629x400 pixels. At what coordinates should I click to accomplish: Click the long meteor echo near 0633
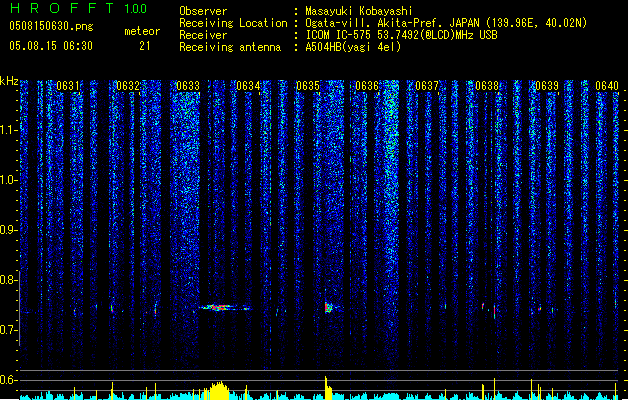[x=225, y=308]
